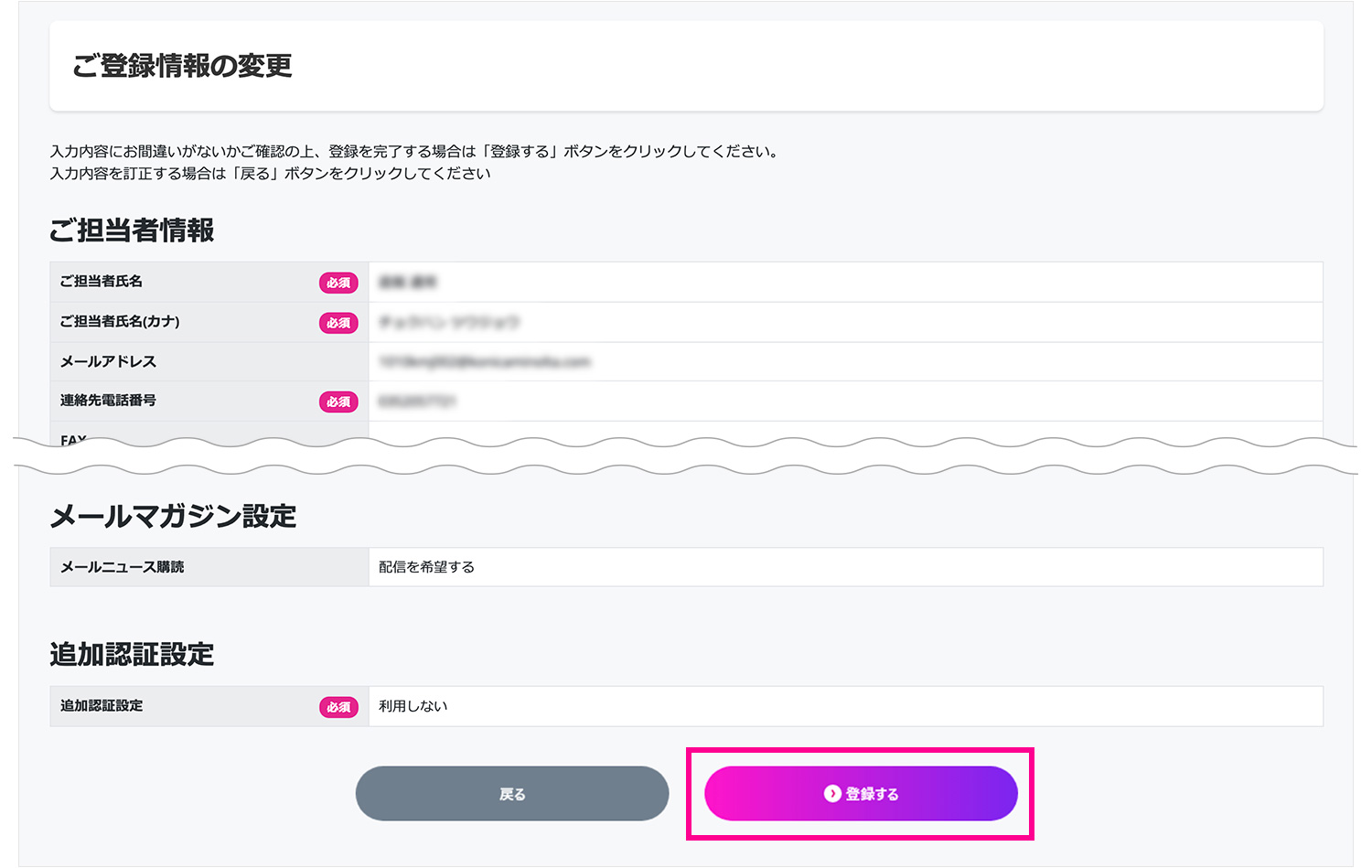
Task: Click the arrow icon inside 登録する button
Action: pyautogui.click(x=832, y=794)
